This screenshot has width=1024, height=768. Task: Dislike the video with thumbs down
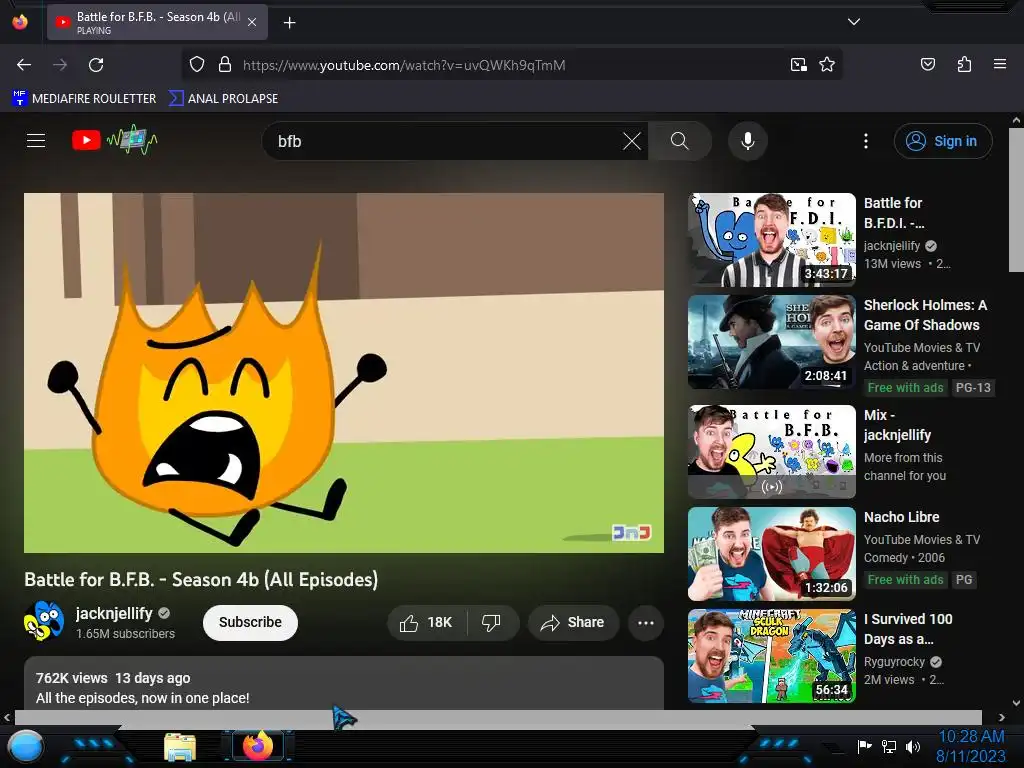[x=492, y=623]
